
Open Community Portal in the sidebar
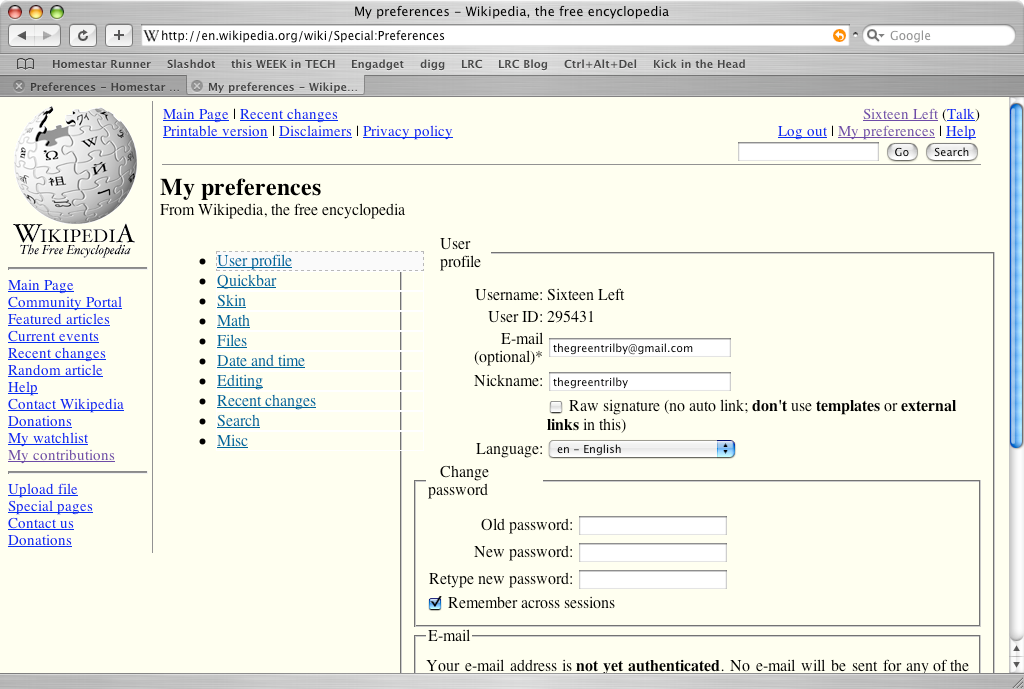pyautogui.click(x=65, y=302)
